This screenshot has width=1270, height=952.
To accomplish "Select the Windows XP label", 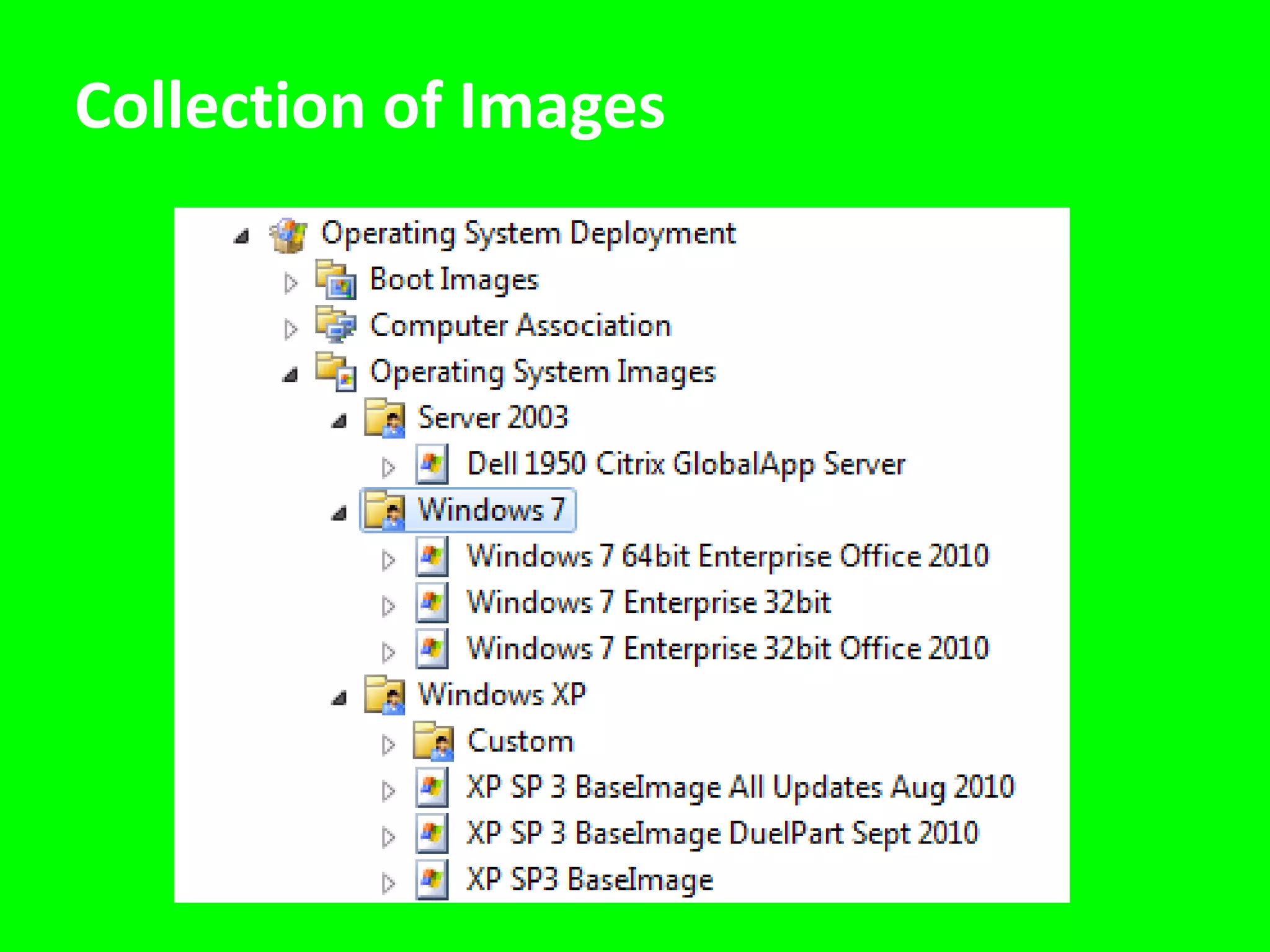I will (502, 694).
